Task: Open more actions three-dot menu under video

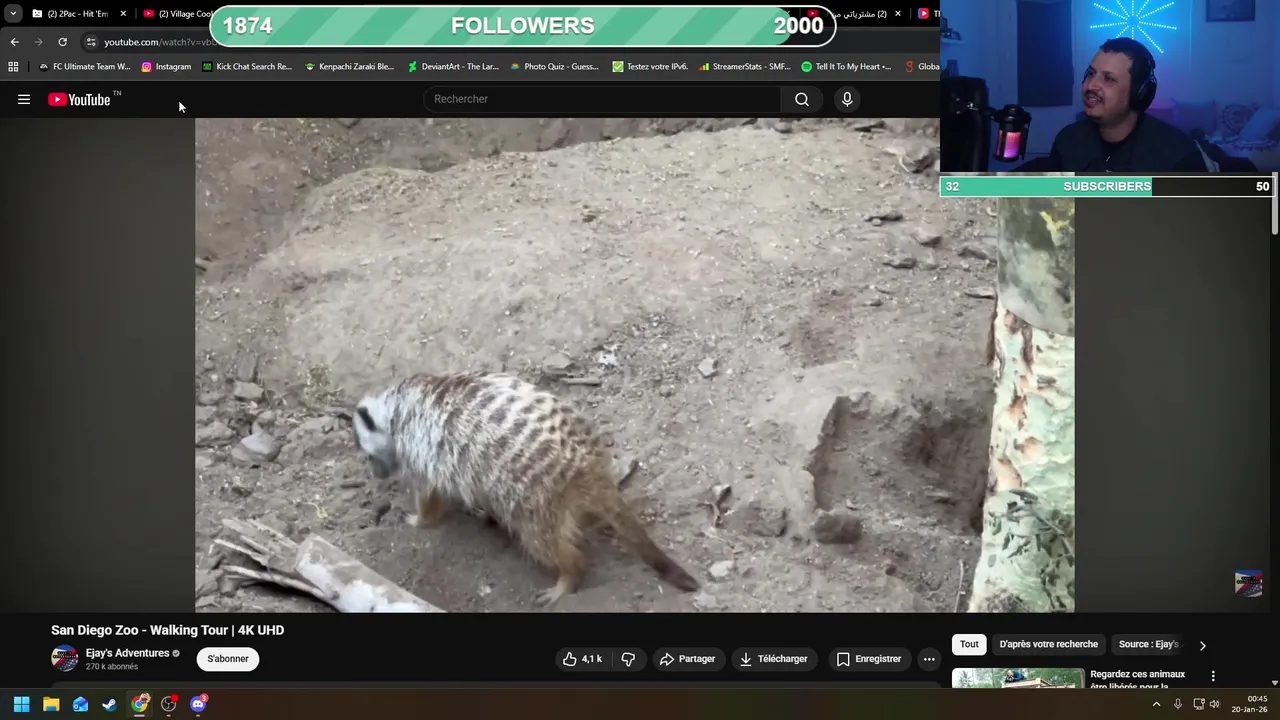Action: (x=929, y=659)
